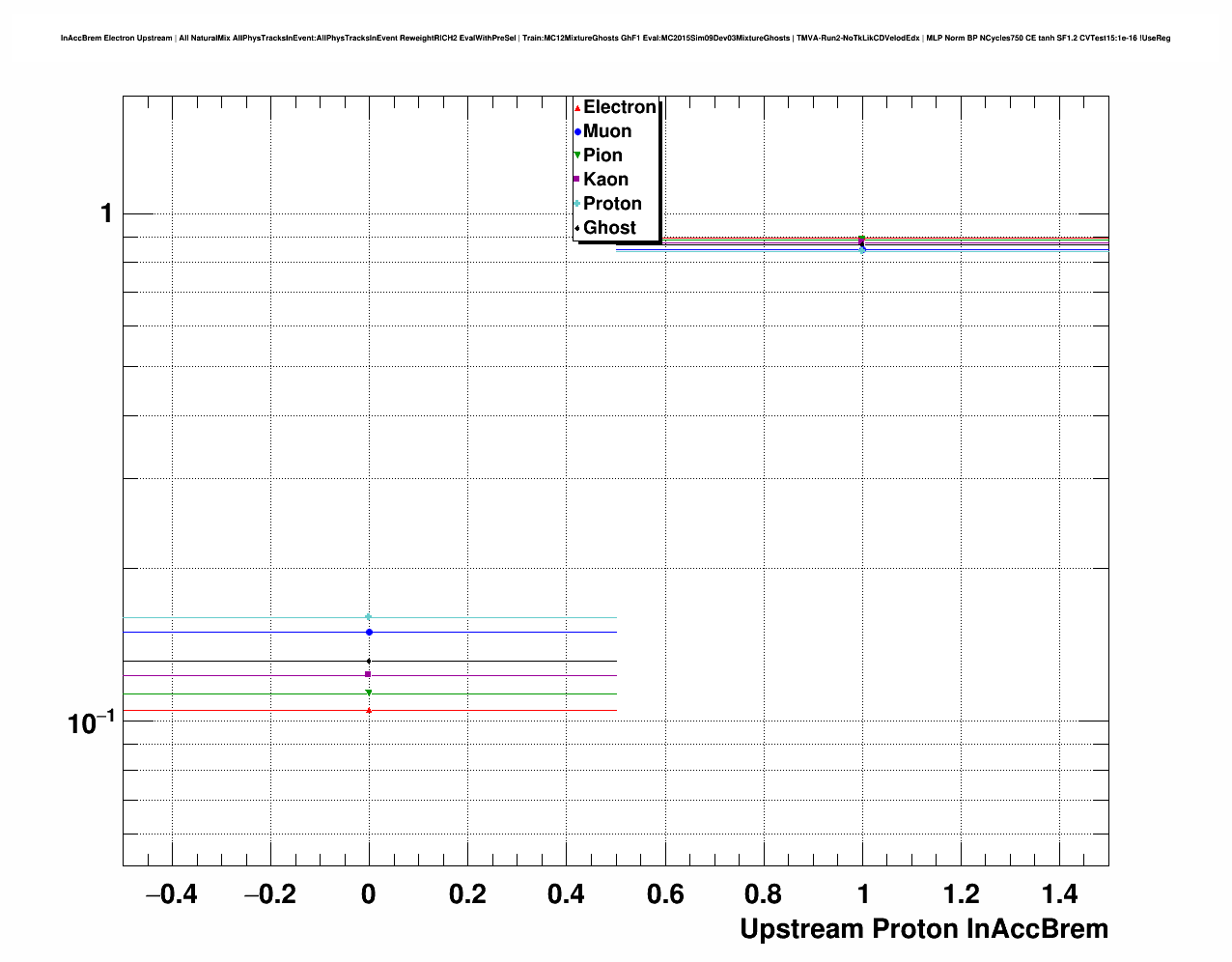The height and width of the screenshot is (962, 1232).
Task: Select the black Ghost data point at x=0
Action: tap(369, 662)
